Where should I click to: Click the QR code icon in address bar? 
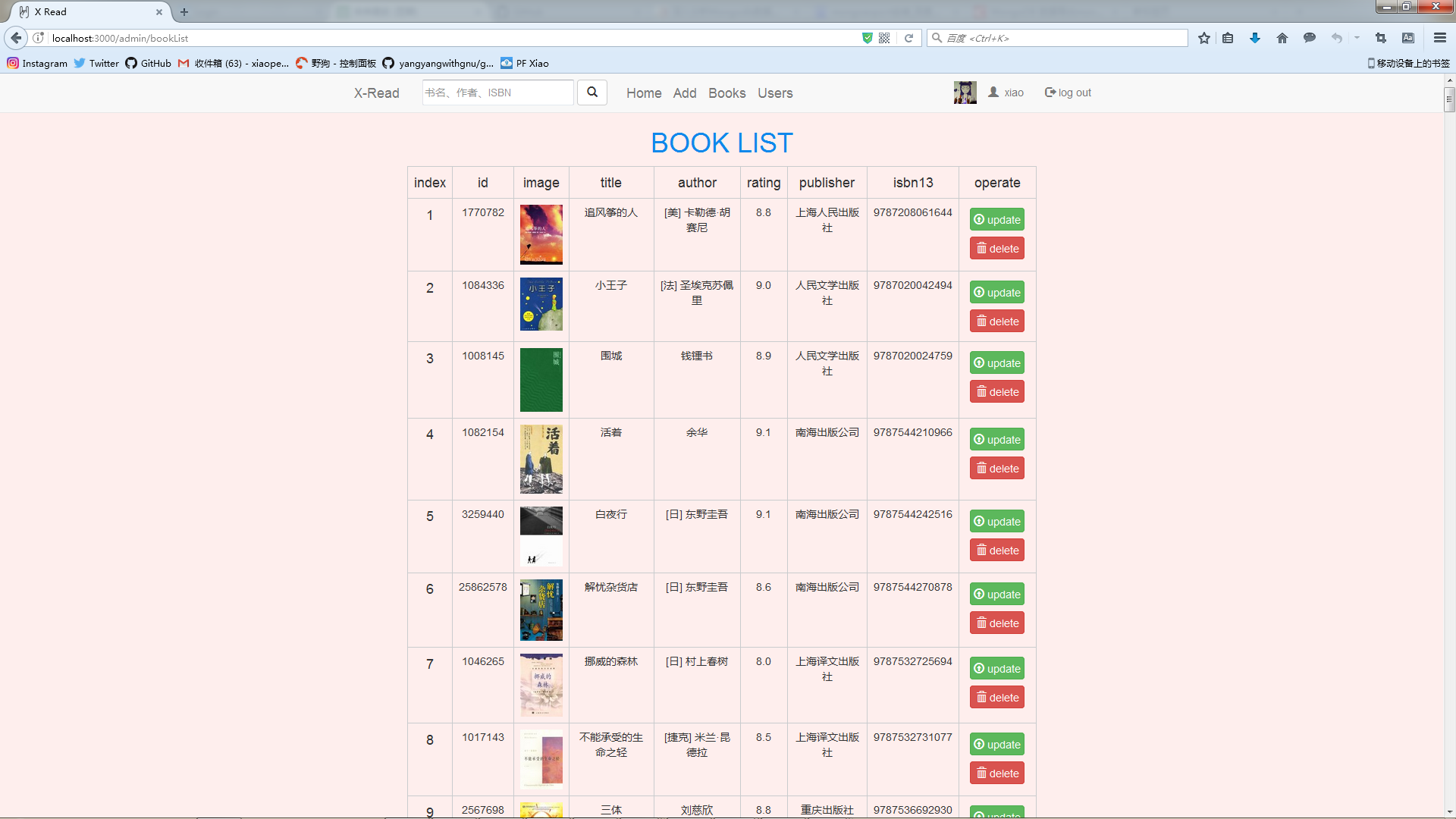click(x=884, y=38)
